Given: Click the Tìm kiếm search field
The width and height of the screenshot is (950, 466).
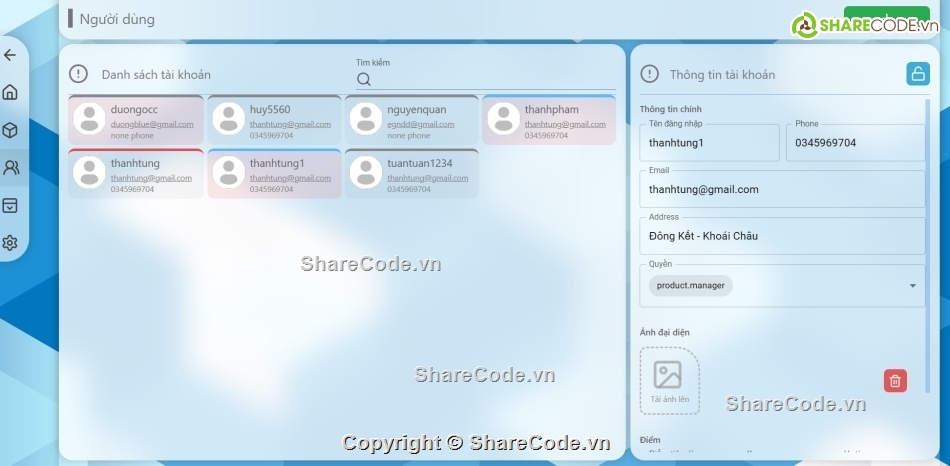Looking at the screenshot, I should (486, 79).
